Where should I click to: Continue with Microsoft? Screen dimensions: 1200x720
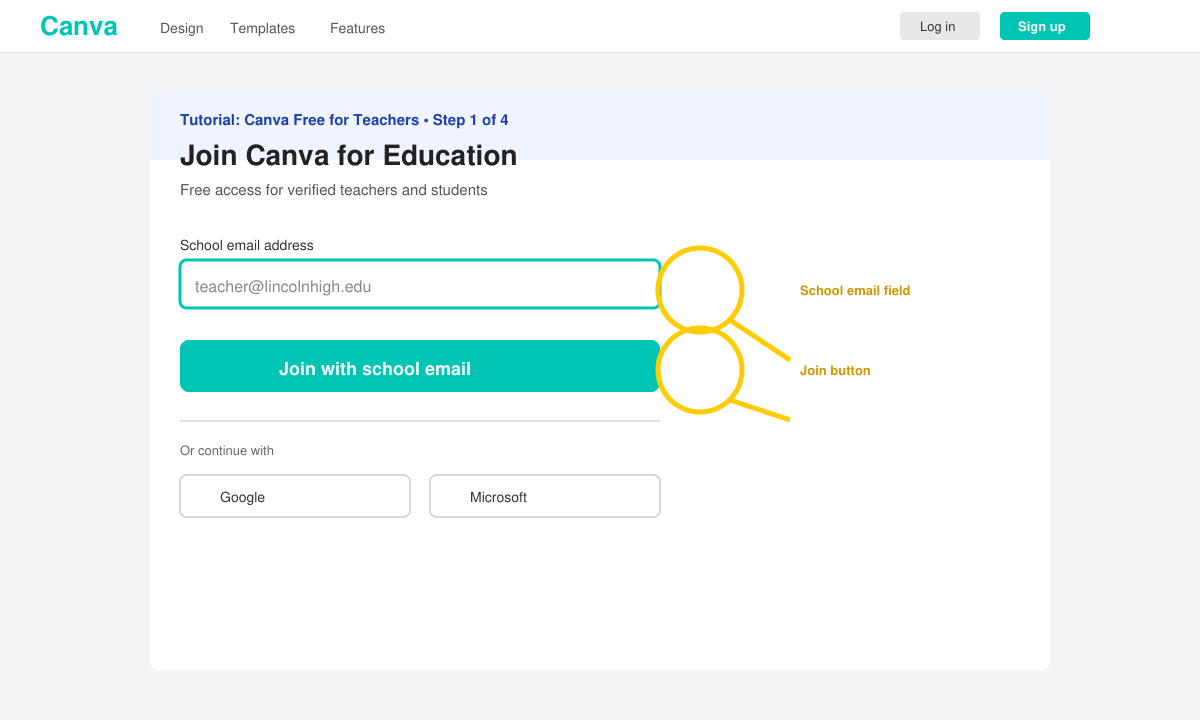(x=545, y=496)
